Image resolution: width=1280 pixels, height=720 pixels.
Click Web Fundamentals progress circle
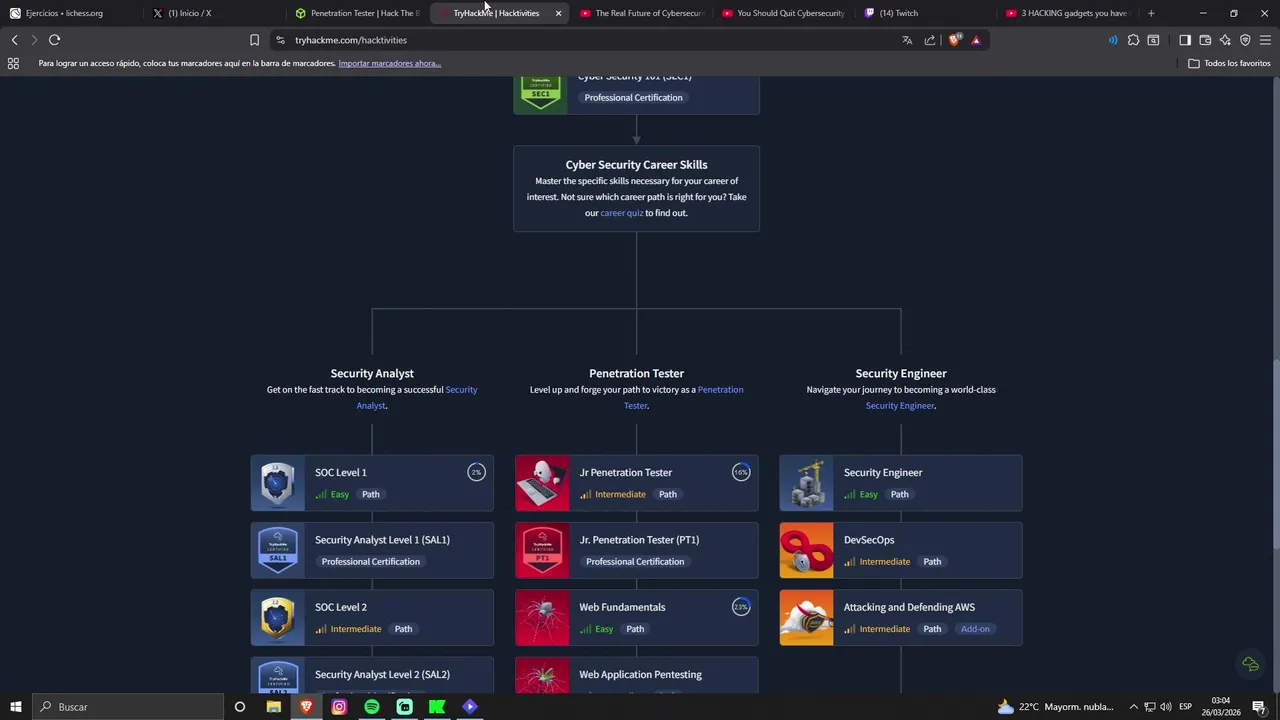click(741, 607)
